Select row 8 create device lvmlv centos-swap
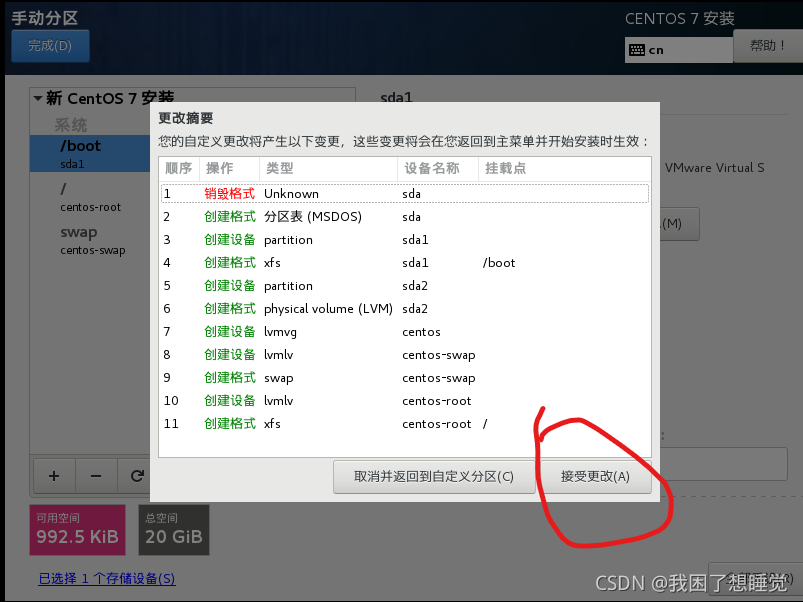Image resolution: width=803 pixels, height=602 pixels. [x=405, y=355]
